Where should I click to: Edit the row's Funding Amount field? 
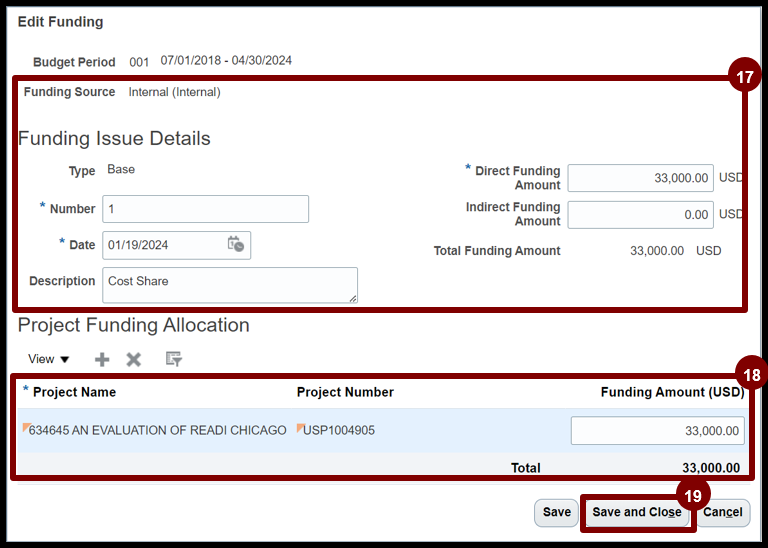click(x=657, y=431)
